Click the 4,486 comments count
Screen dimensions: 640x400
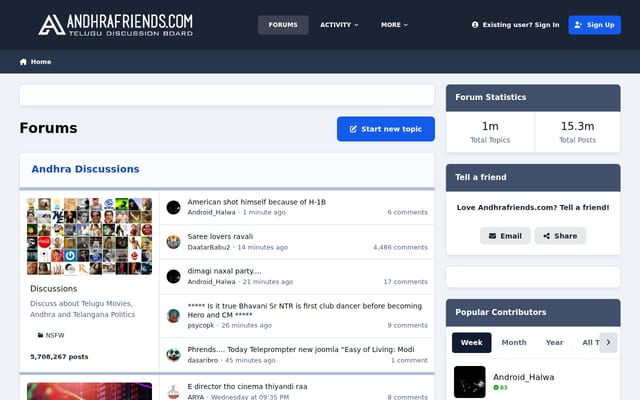[x=400, y=247]
